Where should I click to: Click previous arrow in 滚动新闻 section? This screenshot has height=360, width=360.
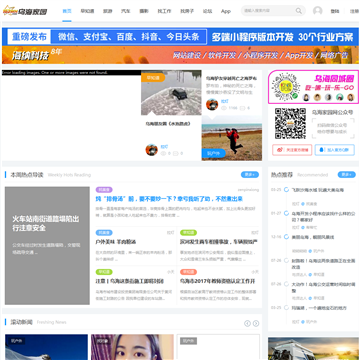click(247, 323)
